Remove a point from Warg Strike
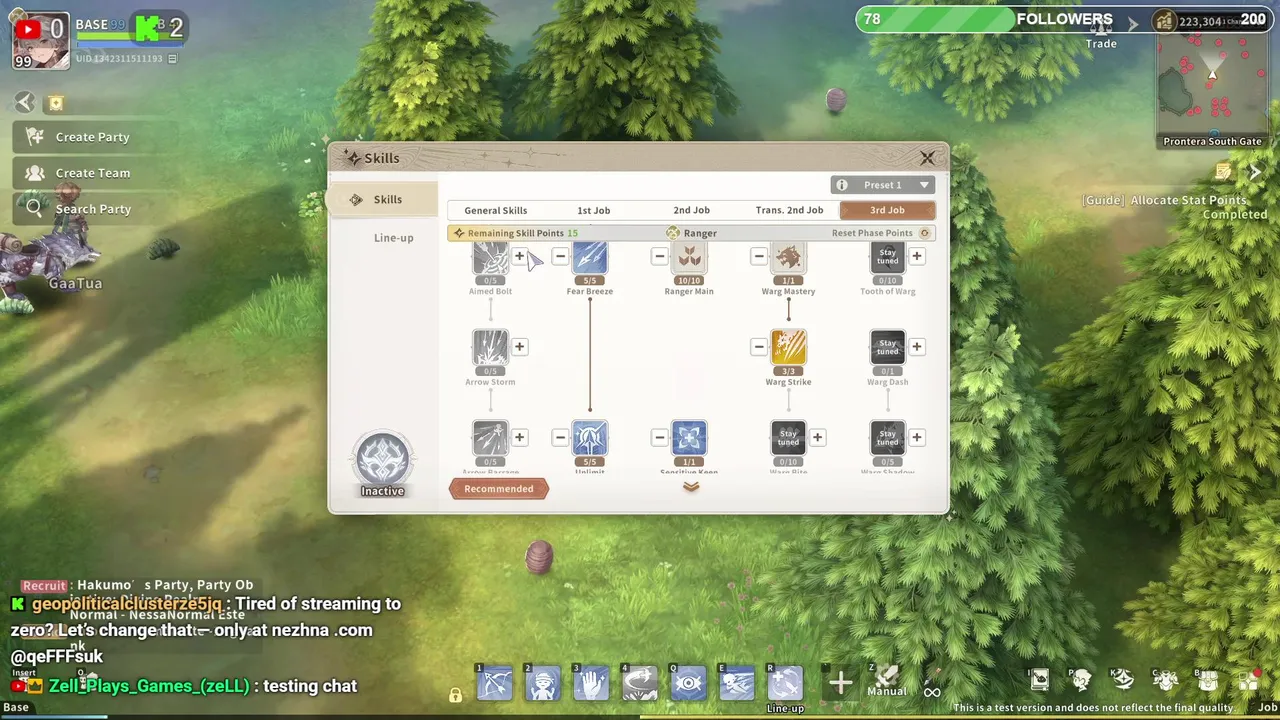The height and width of the screenshot is (720, 1280). (759, 347)
